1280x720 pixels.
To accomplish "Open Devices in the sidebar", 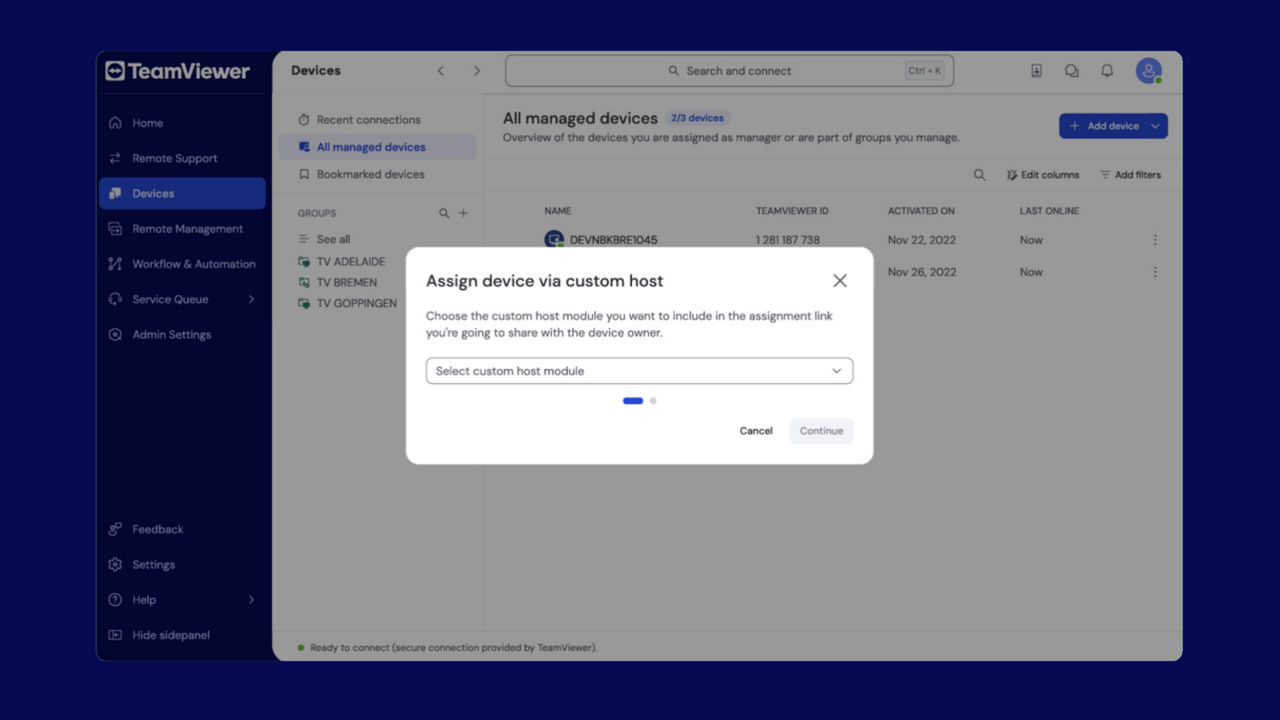I will [x=182, y=193].
